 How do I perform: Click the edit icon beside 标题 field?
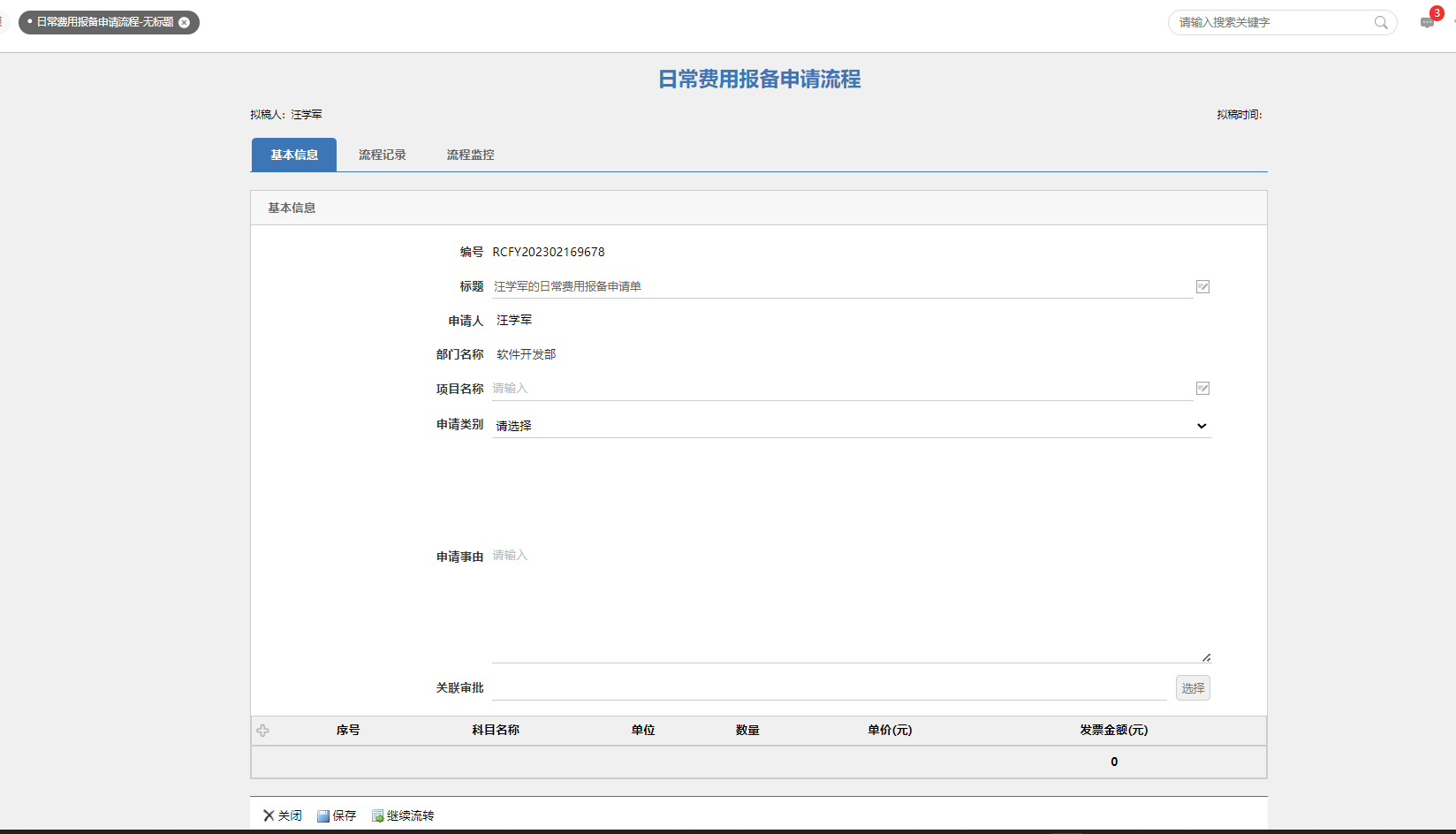[x=1202, y=286]
